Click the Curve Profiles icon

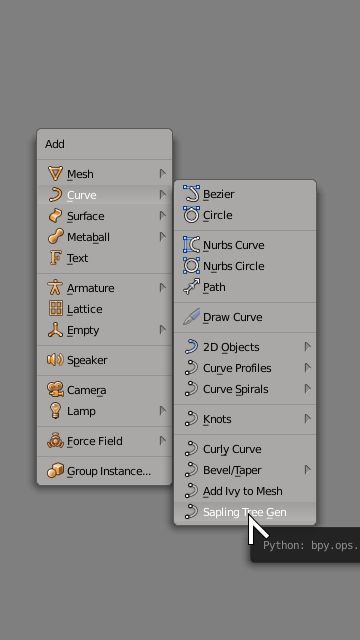191,368
